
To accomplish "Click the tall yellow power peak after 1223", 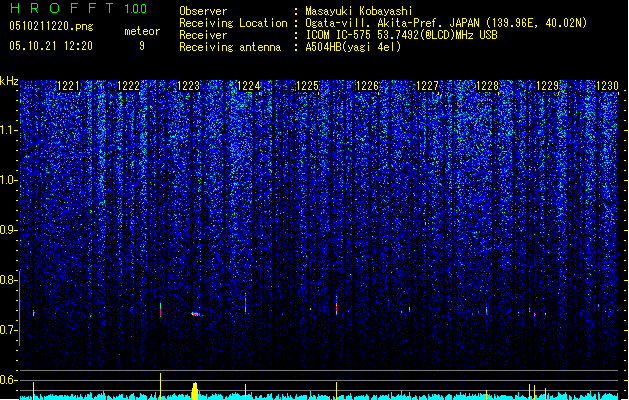I will tap(195, 391).
